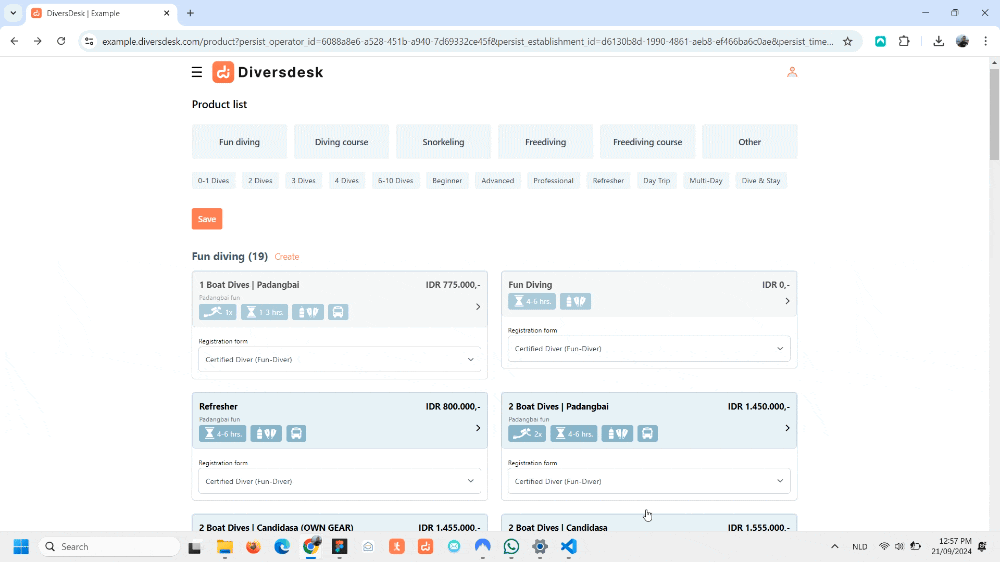Toggle the Dive & Stay filter tag
The image size is (1000, 562).
coord(761,181)
